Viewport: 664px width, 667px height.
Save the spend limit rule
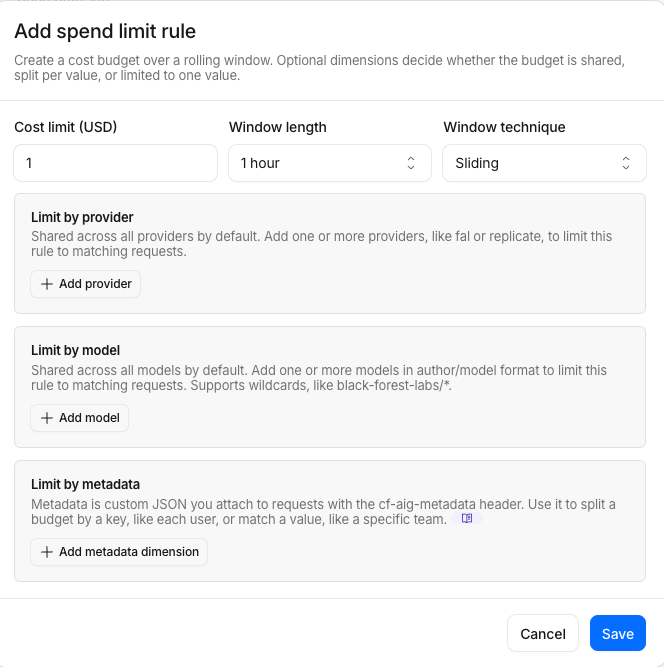[618, 633]
